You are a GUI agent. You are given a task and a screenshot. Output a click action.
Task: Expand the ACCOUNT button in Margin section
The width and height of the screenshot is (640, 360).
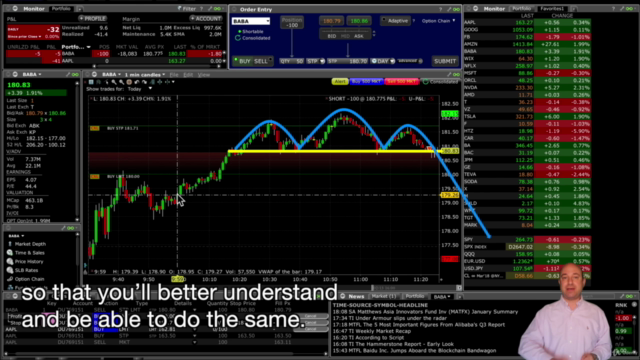coord(206,19)
